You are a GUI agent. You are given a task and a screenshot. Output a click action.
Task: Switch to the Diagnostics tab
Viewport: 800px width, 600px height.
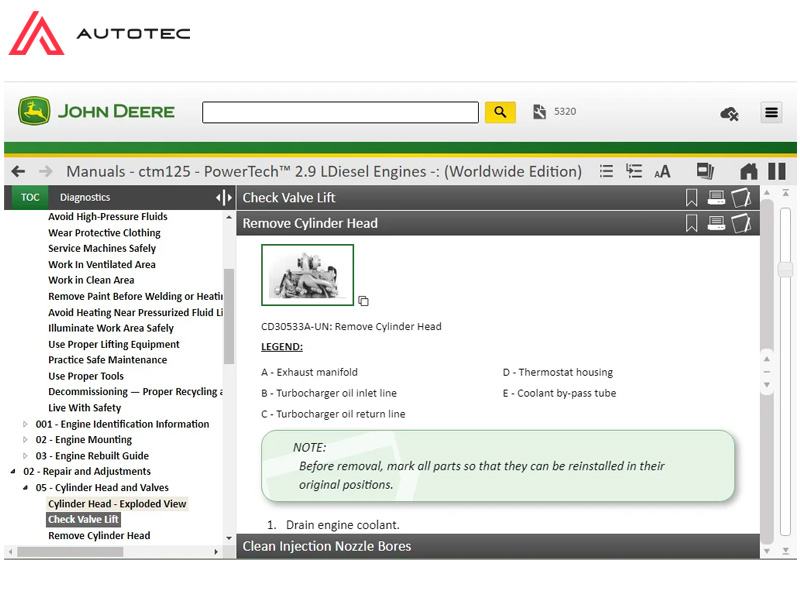[85, 197]
